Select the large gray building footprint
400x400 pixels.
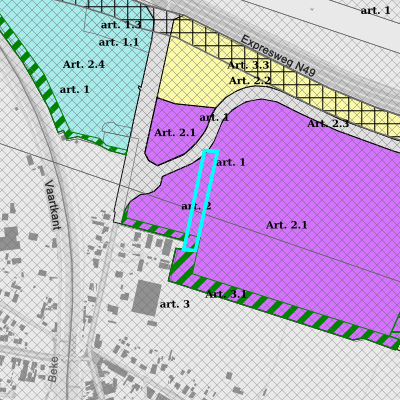pos(147,297)
